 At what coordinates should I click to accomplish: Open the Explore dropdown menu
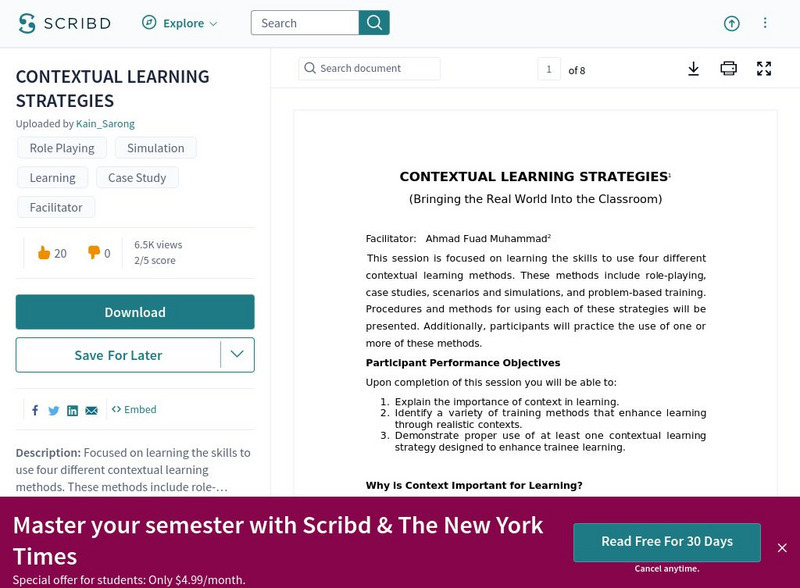(x=180, y=23)
